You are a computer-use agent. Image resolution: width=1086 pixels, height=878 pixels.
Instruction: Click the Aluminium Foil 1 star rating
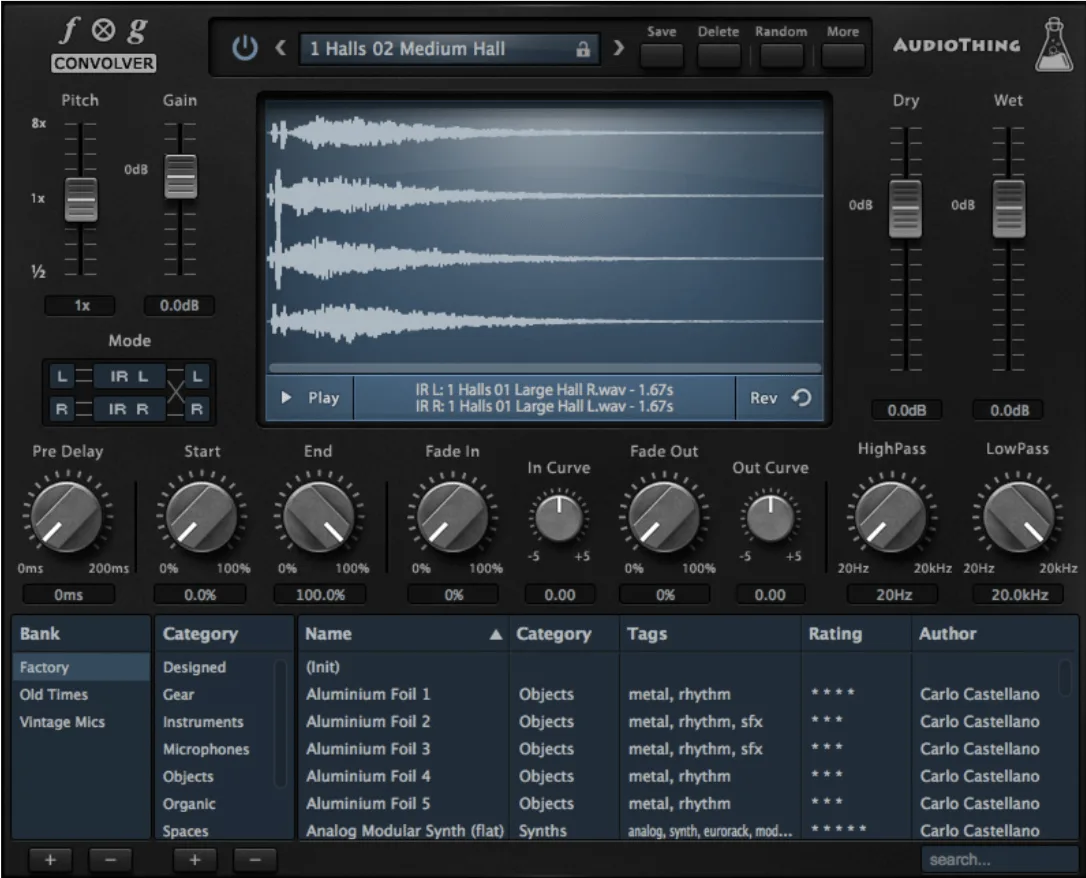coord(833,692)
